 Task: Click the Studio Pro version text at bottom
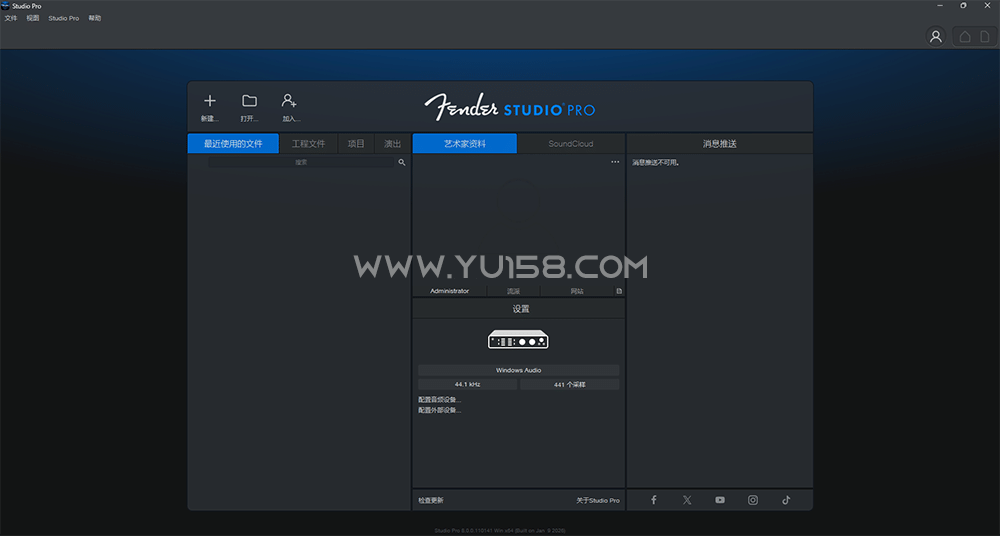click(500, 531)
